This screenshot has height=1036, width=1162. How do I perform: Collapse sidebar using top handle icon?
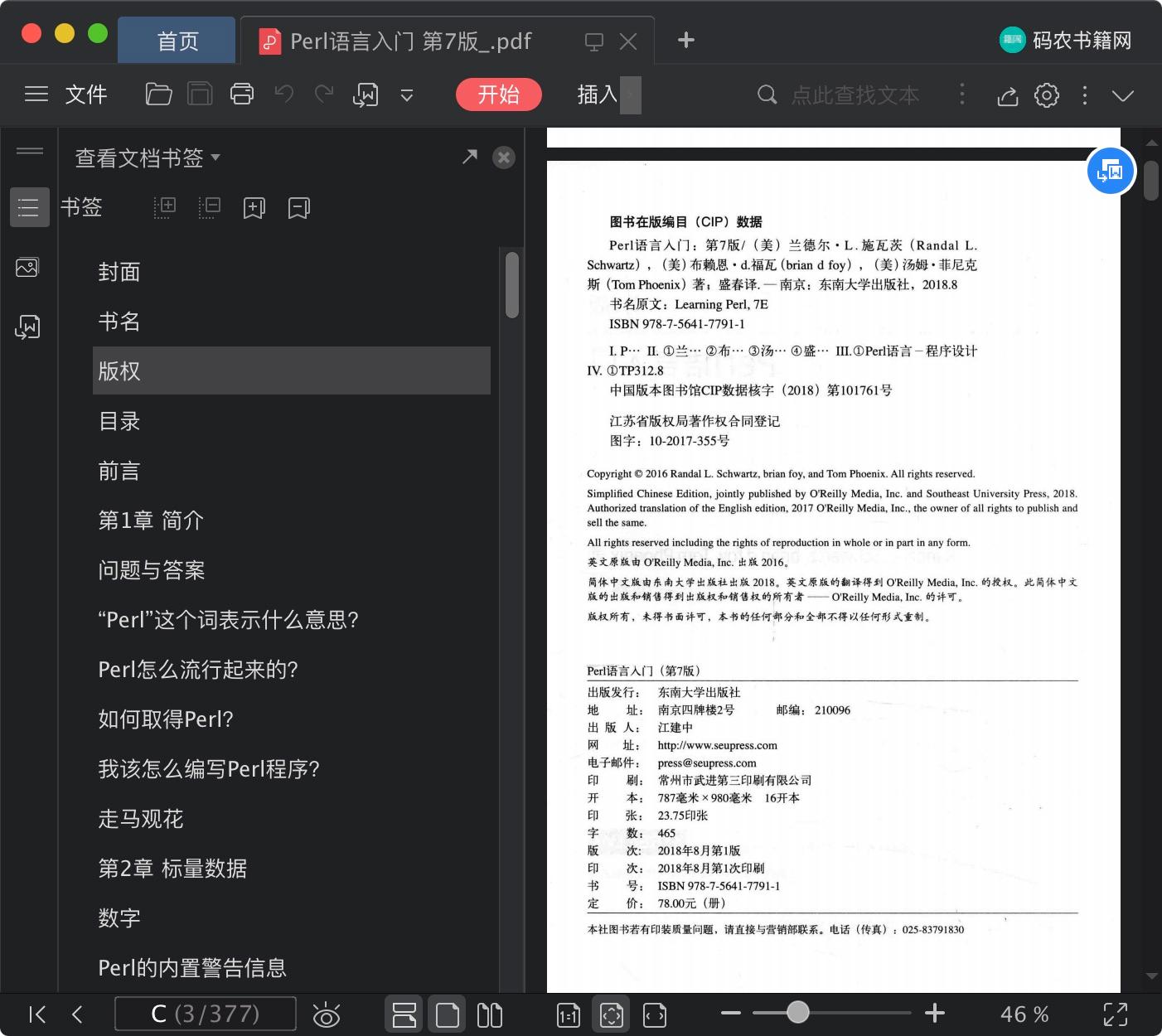coord(29,151)
